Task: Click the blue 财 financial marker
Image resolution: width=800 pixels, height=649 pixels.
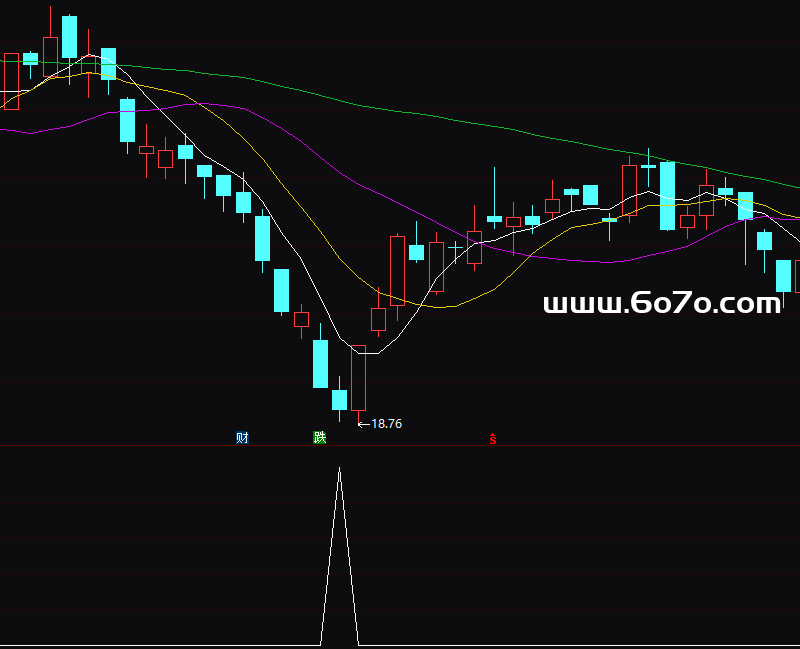Action: [242, 438]
